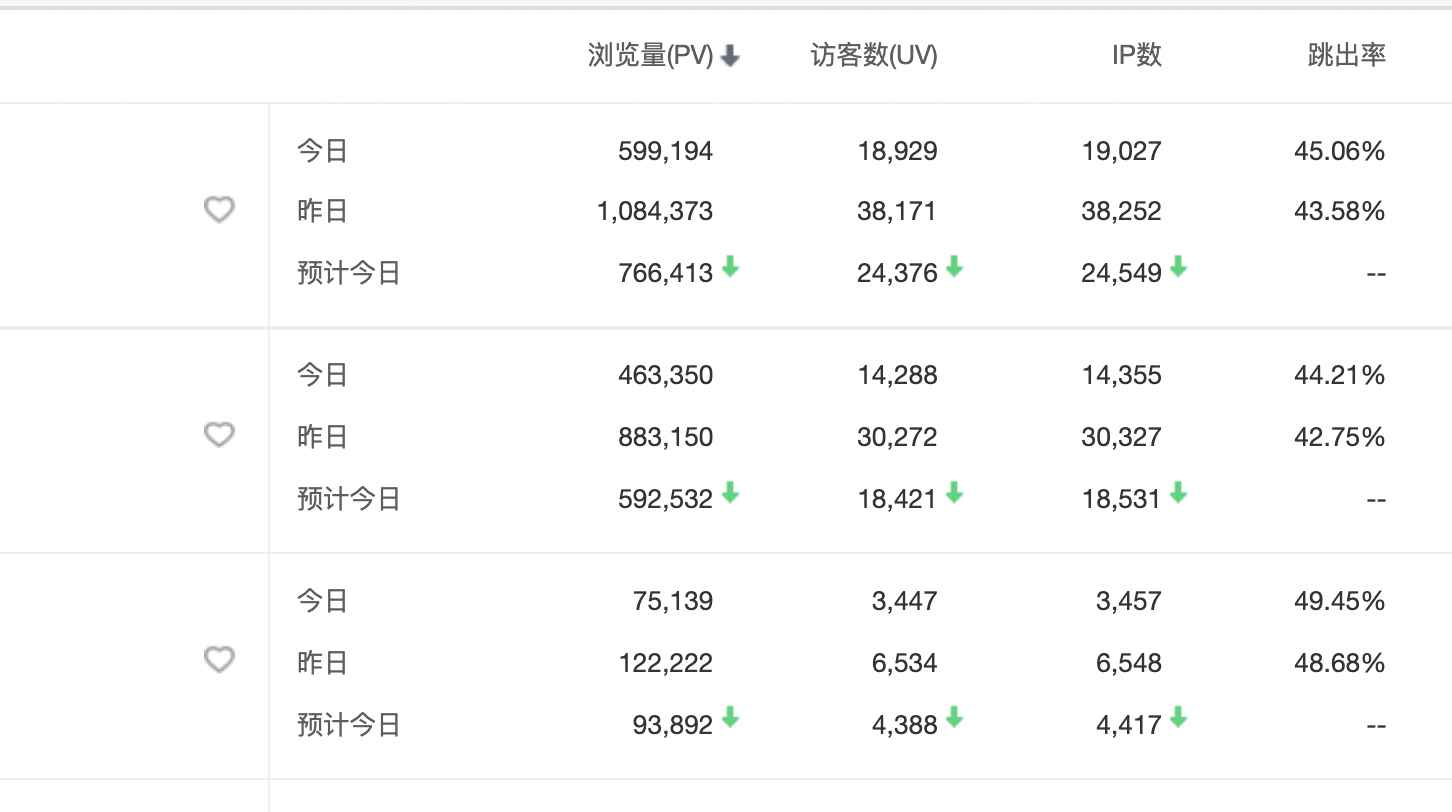Click the green decrease arrow beside 24,549
1452x812 pixels.
(x=1179, y=267)
